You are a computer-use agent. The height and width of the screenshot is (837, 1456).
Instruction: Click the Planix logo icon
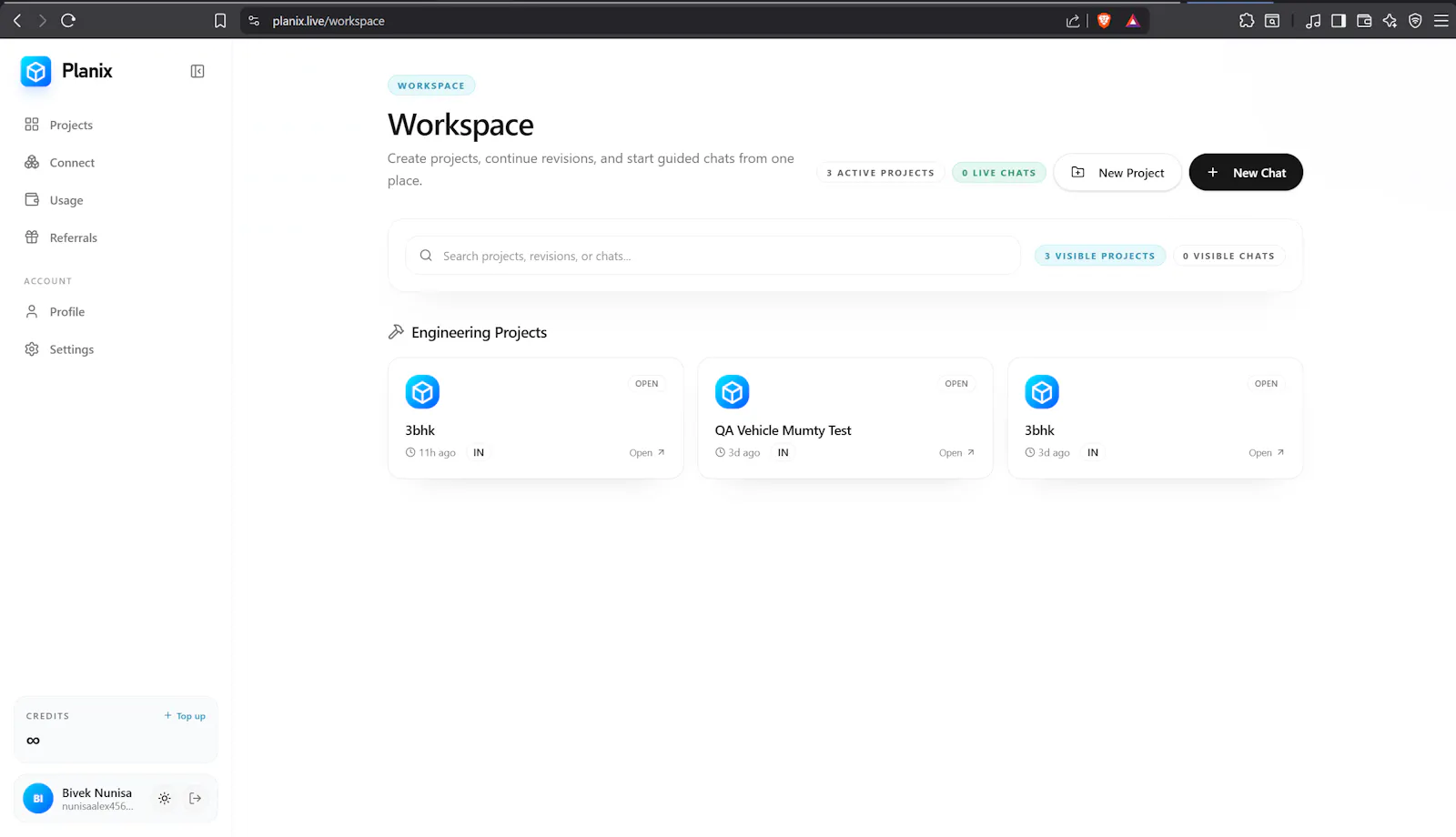(35, 71)
